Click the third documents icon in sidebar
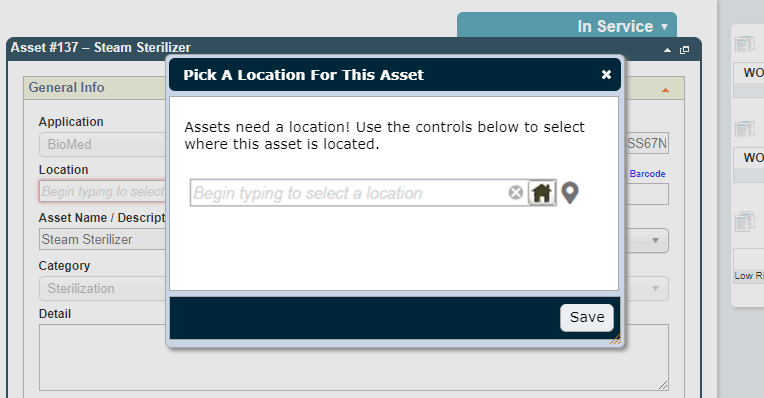The image size is (764, 398). (745, 221)
